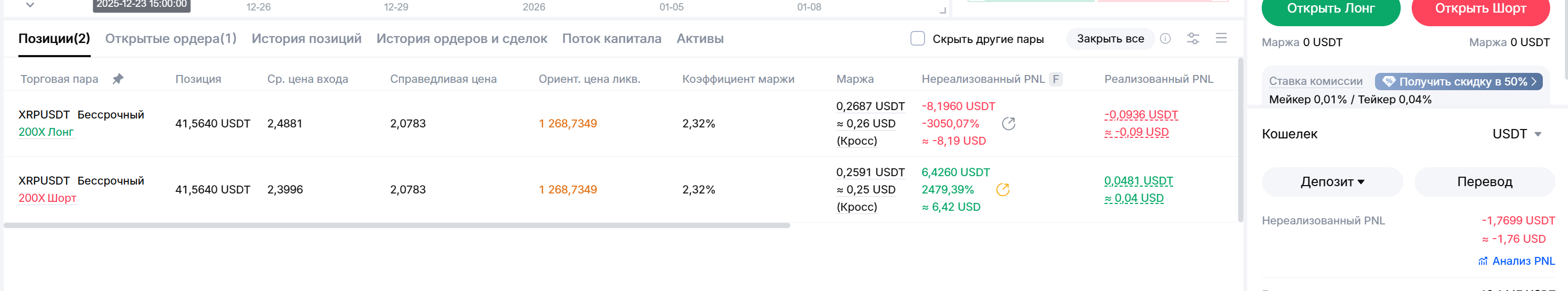Click Получить скидку в 50% banner

(x=1458, y=82)
